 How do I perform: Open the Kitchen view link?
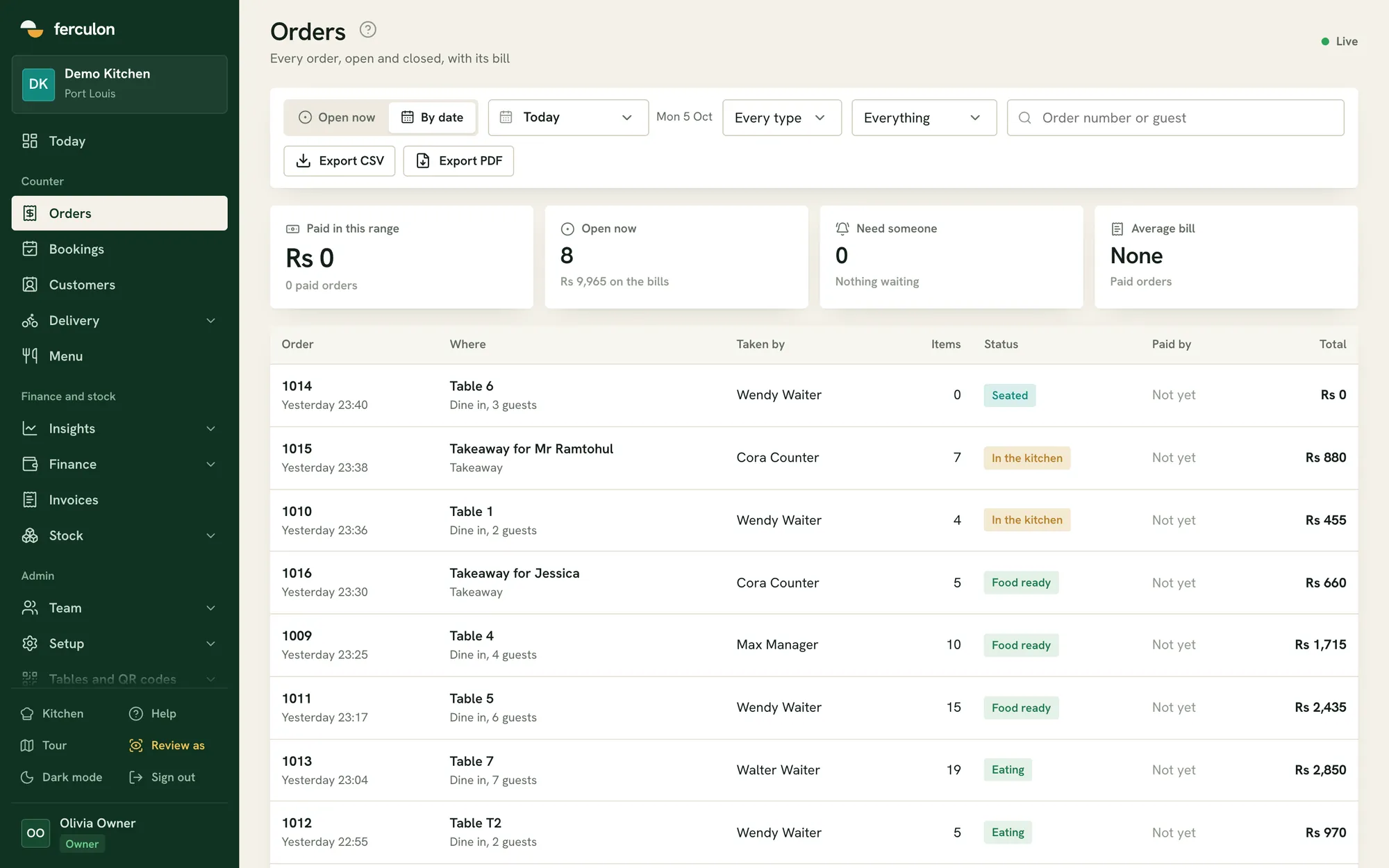click(x=52, y=713)
